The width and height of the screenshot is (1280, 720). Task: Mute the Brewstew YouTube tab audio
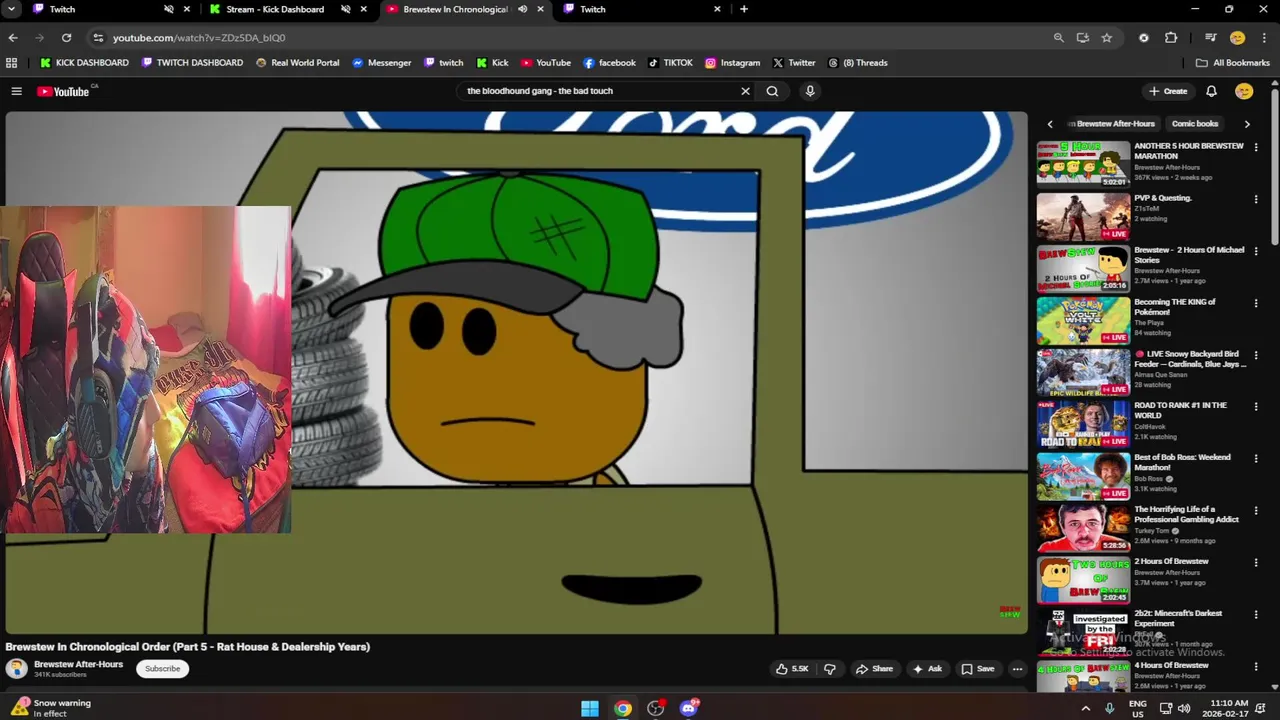point(522,9)
